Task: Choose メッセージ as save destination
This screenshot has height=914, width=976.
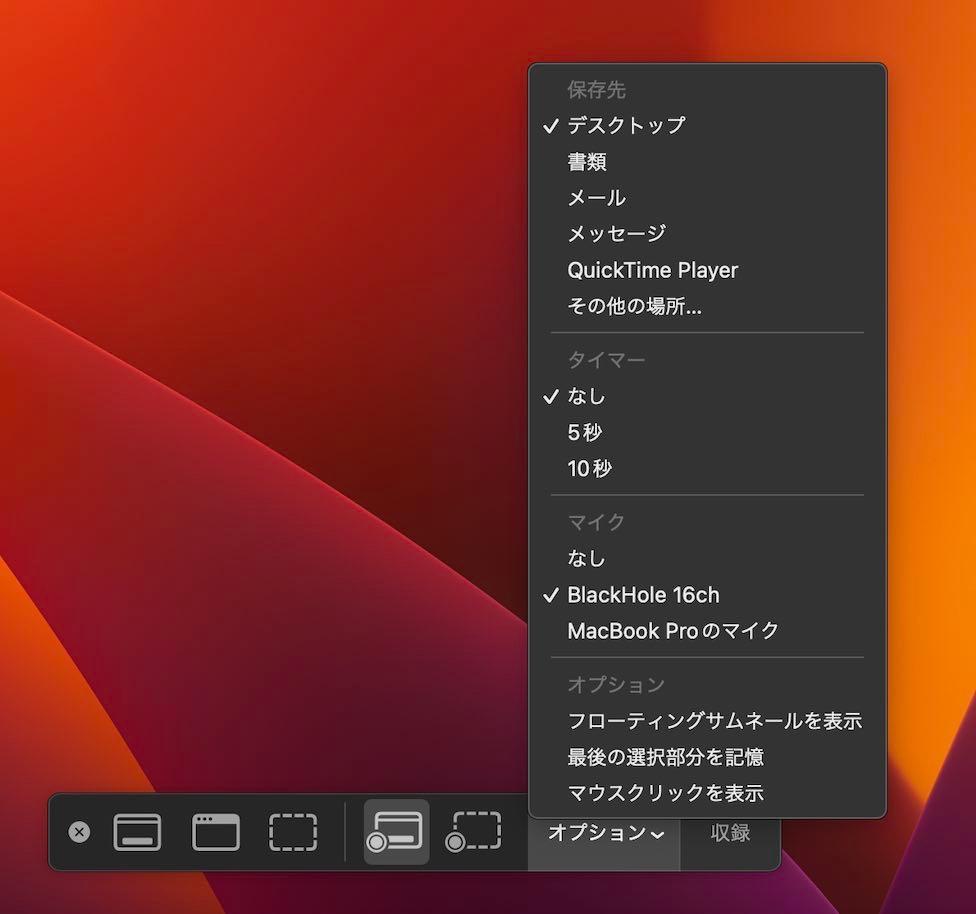Action: pos(707,234)
